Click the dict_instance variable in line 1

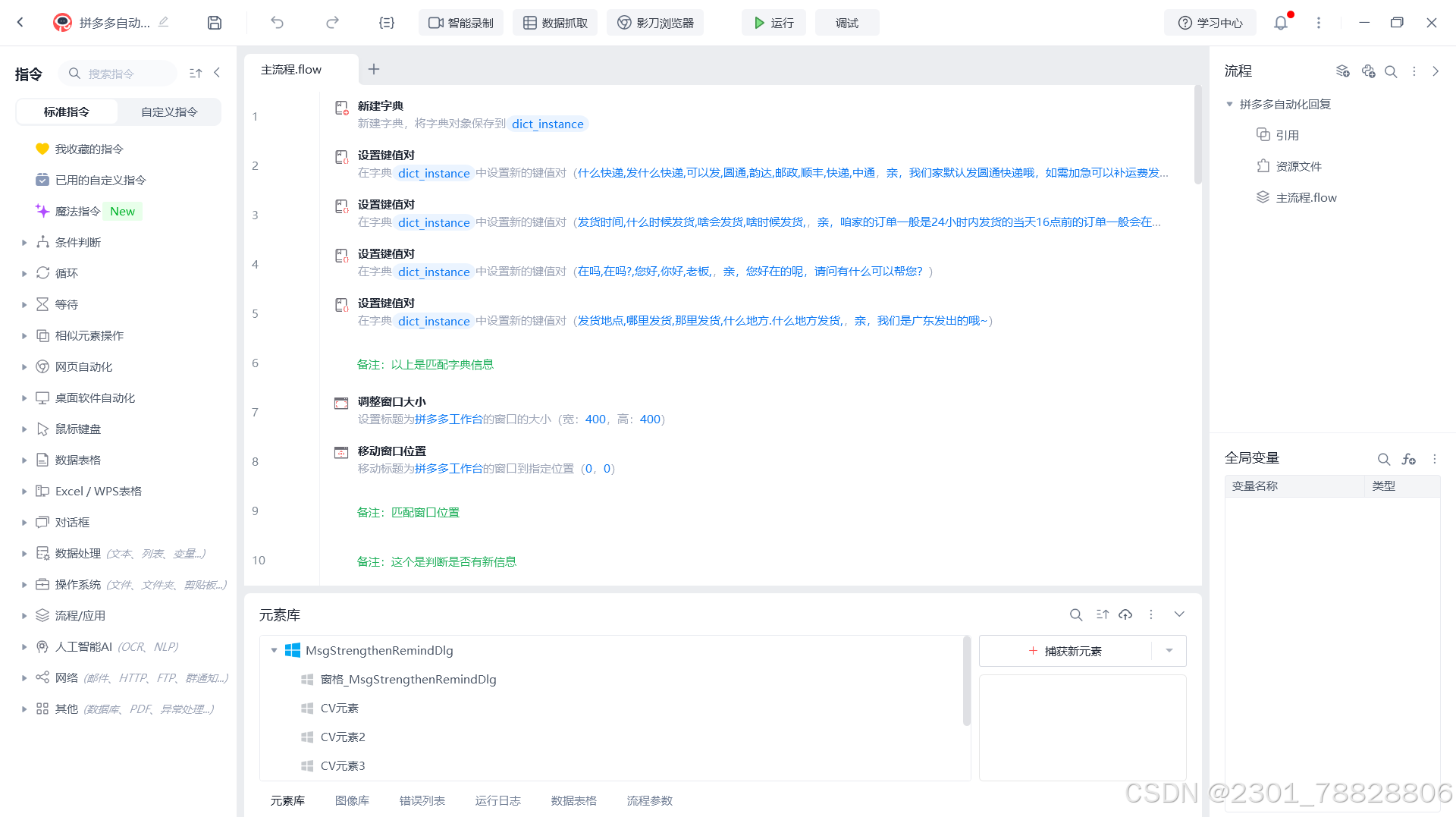[548, 124]
